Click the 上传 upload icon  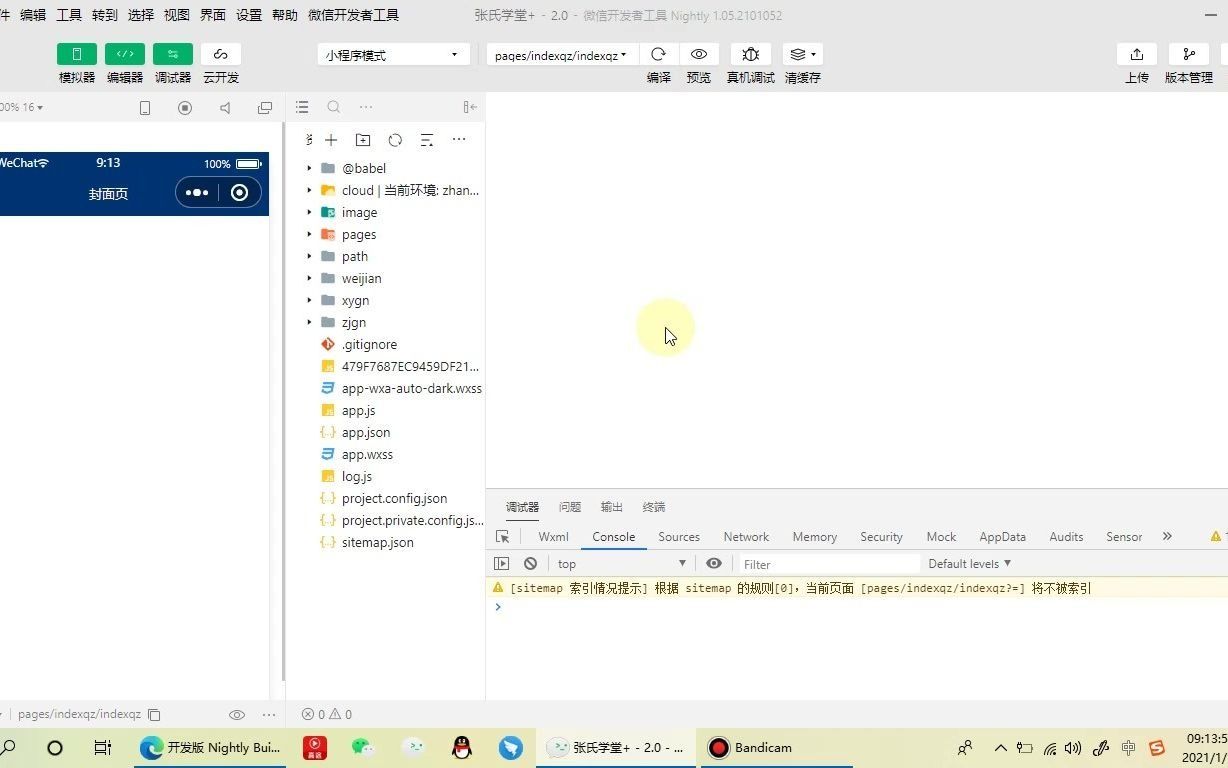(x=1137, y=54)
